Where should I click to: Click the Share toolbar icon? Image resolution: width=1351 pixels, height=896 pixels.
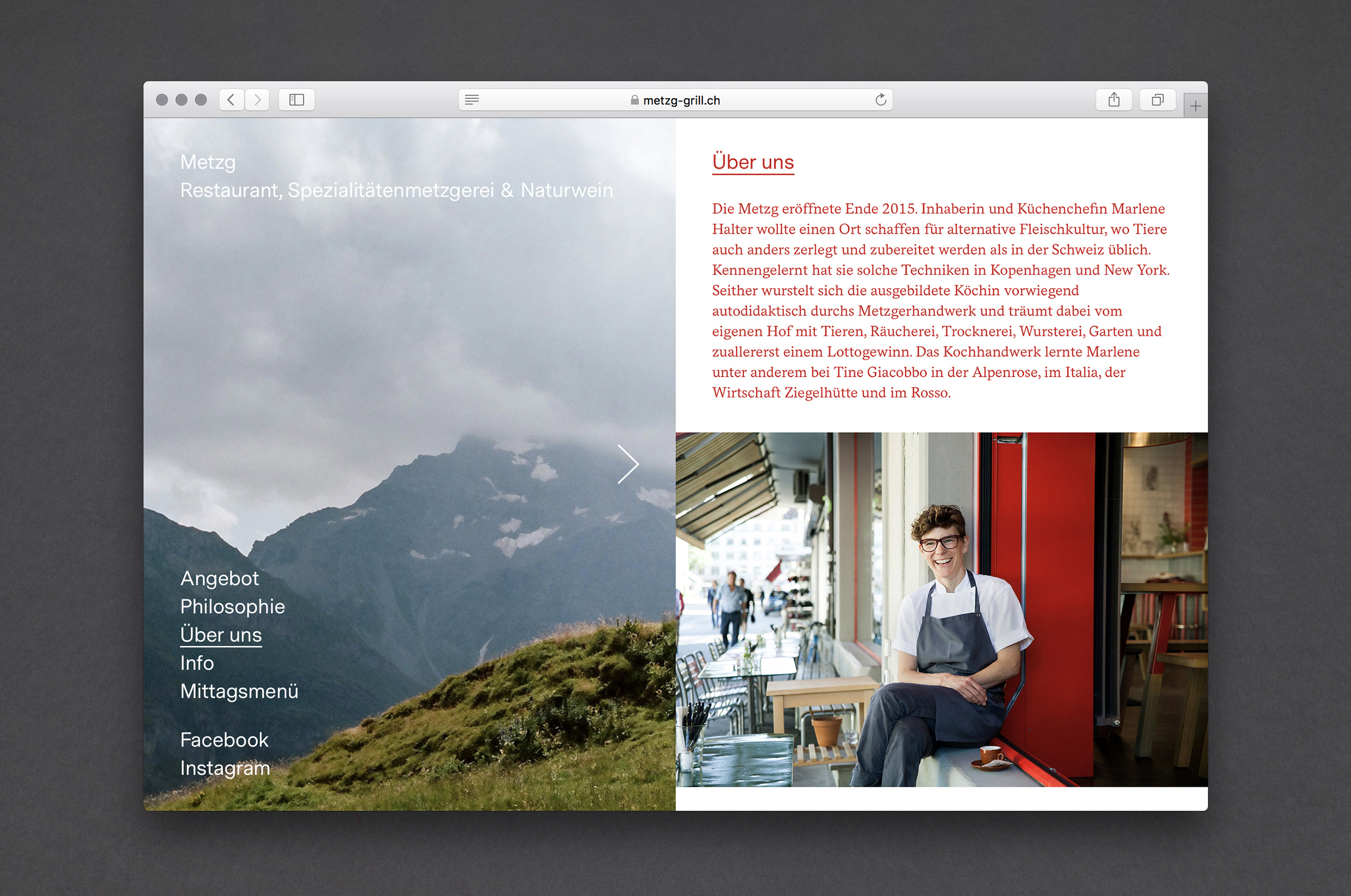(x=1114, y=100)
